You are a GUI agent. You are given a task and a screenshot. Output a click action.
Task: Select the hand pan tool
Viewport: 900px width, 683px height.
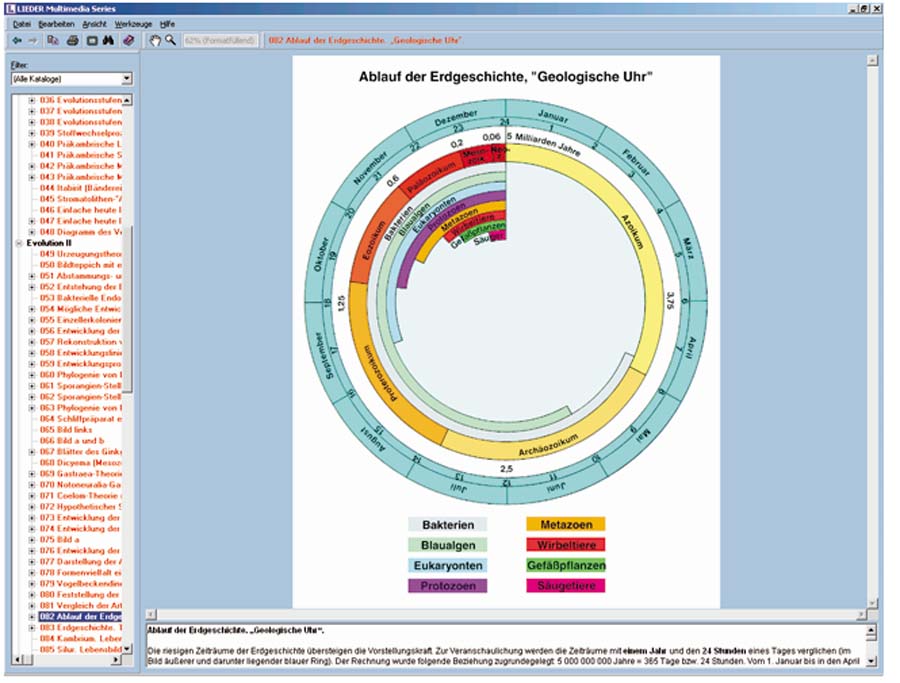pos(155,40)
